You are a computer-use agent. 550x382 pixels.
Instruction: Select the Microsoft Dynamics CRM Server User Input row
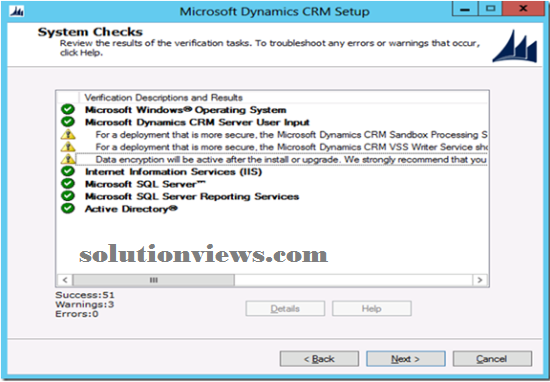(x=197, y=122)
